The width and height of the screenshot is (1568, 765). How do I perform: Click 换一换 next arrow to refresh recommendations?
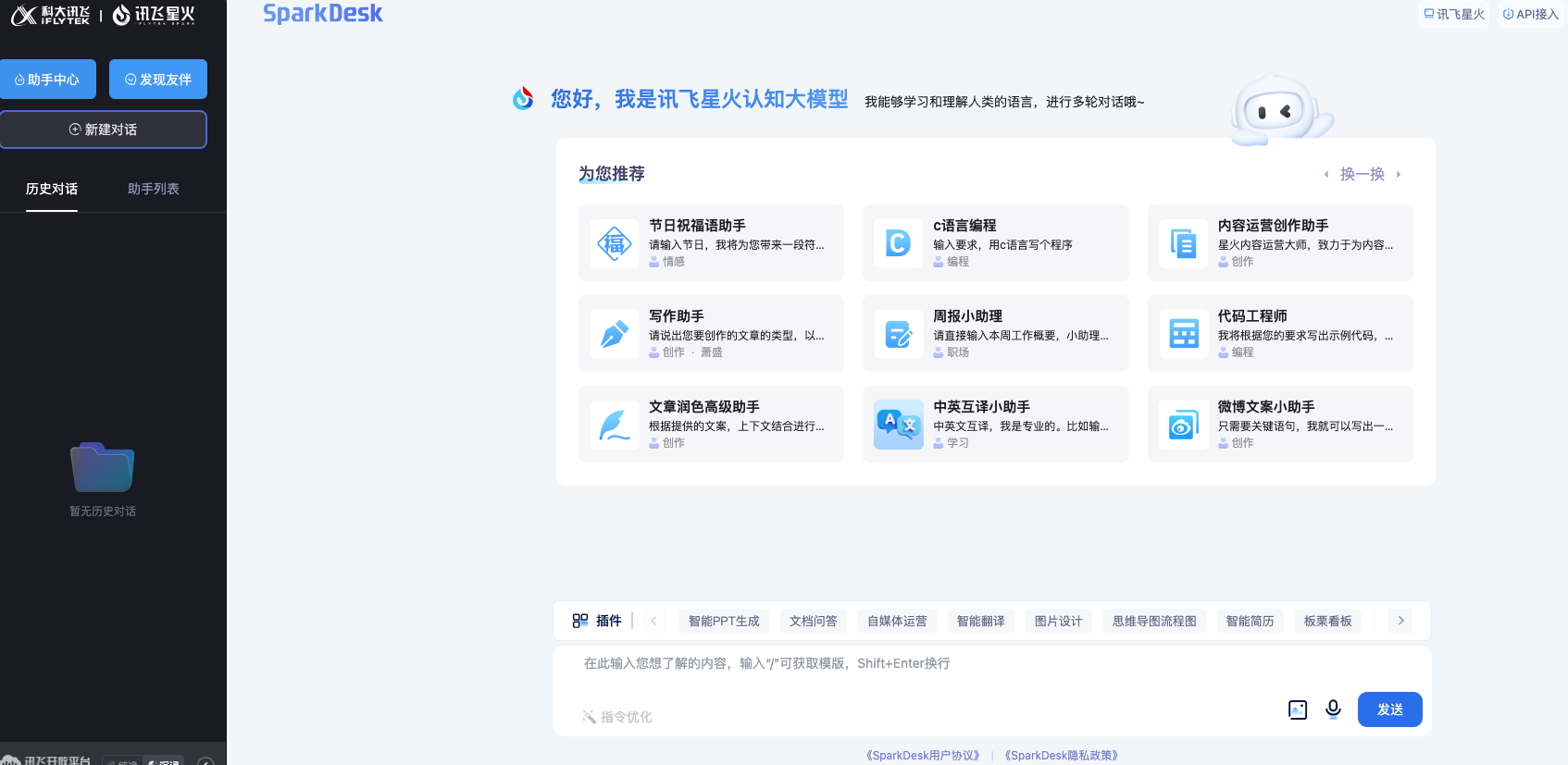[1399, 174]
